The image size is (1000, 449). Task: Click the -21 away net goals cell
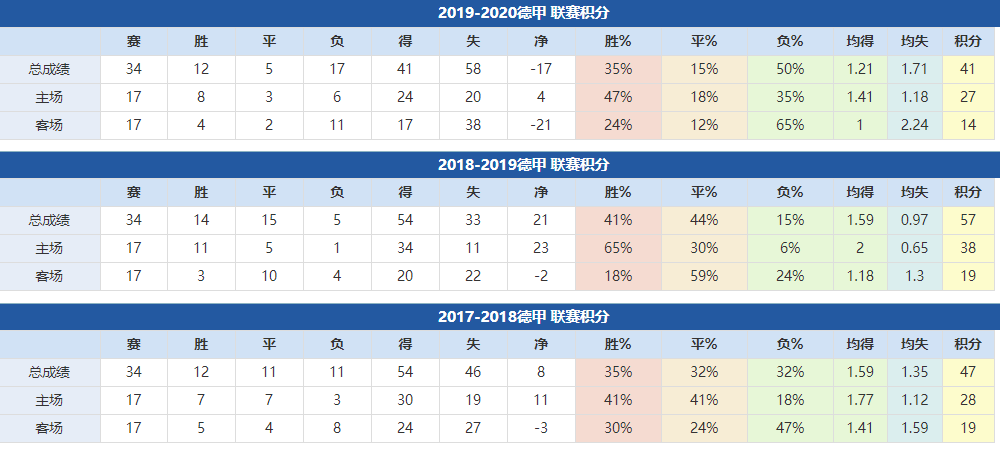541,125
